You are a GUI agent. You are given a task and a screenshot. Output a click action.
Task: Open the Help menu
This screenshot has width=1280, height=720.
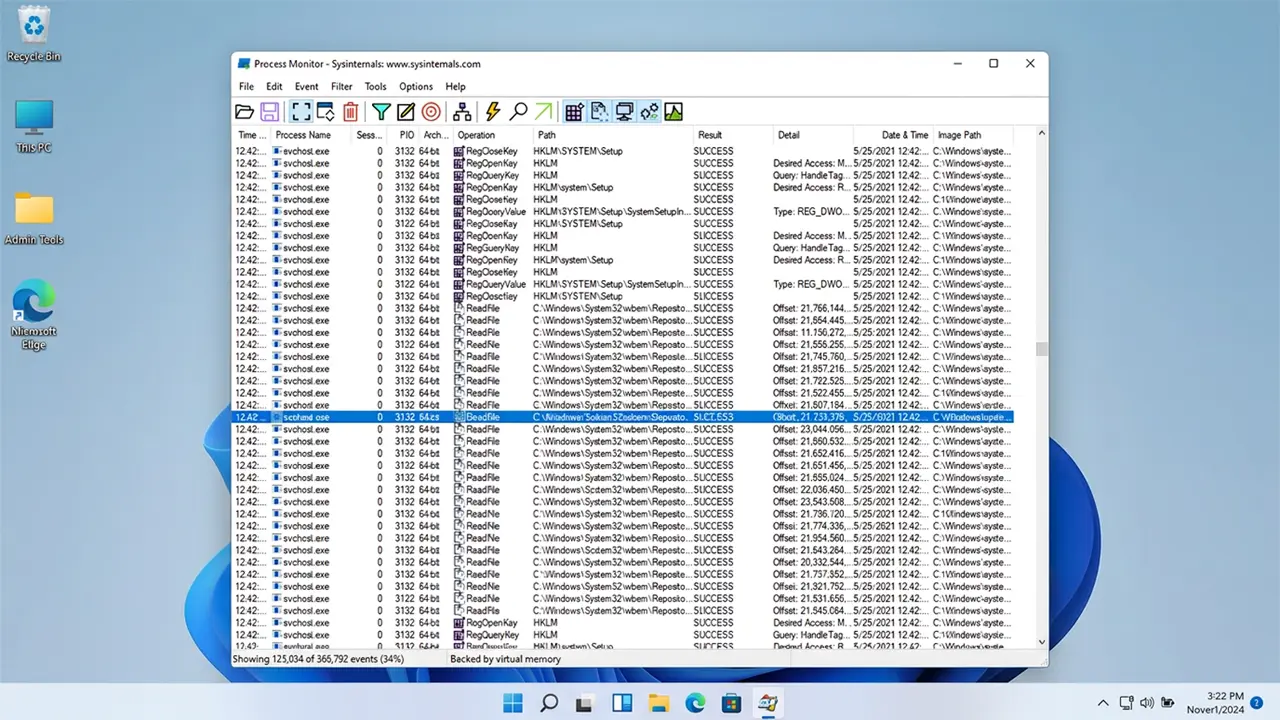[455, 87]
